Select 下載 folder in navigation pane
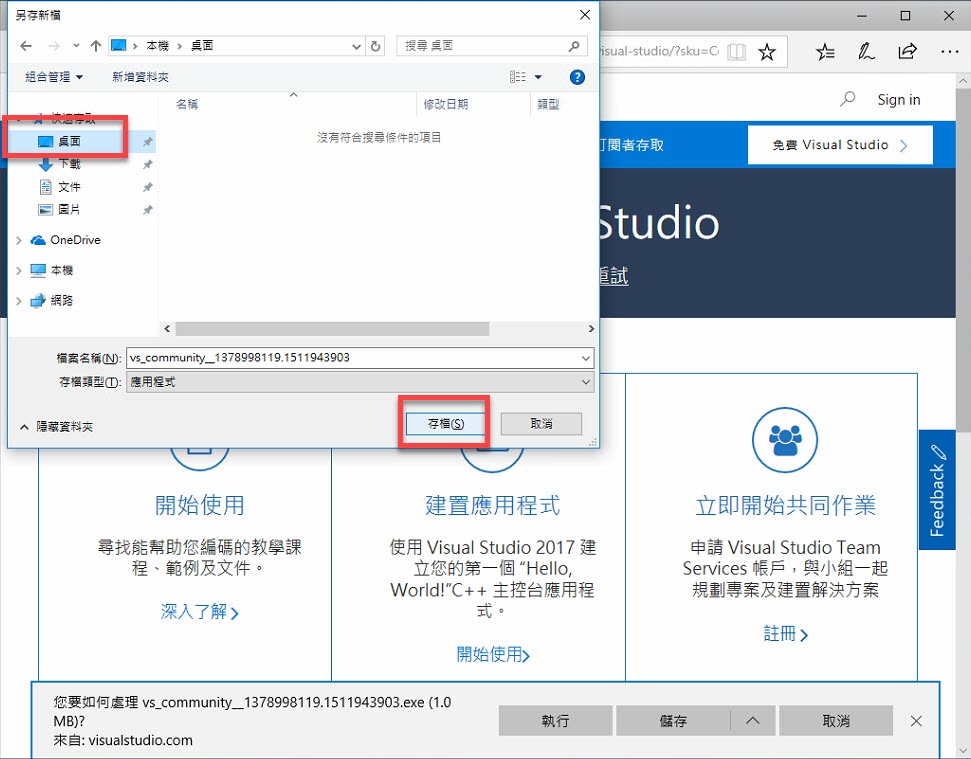Image resolution: width=971 pixels, height=759 pixels. [x=69, y=164]
